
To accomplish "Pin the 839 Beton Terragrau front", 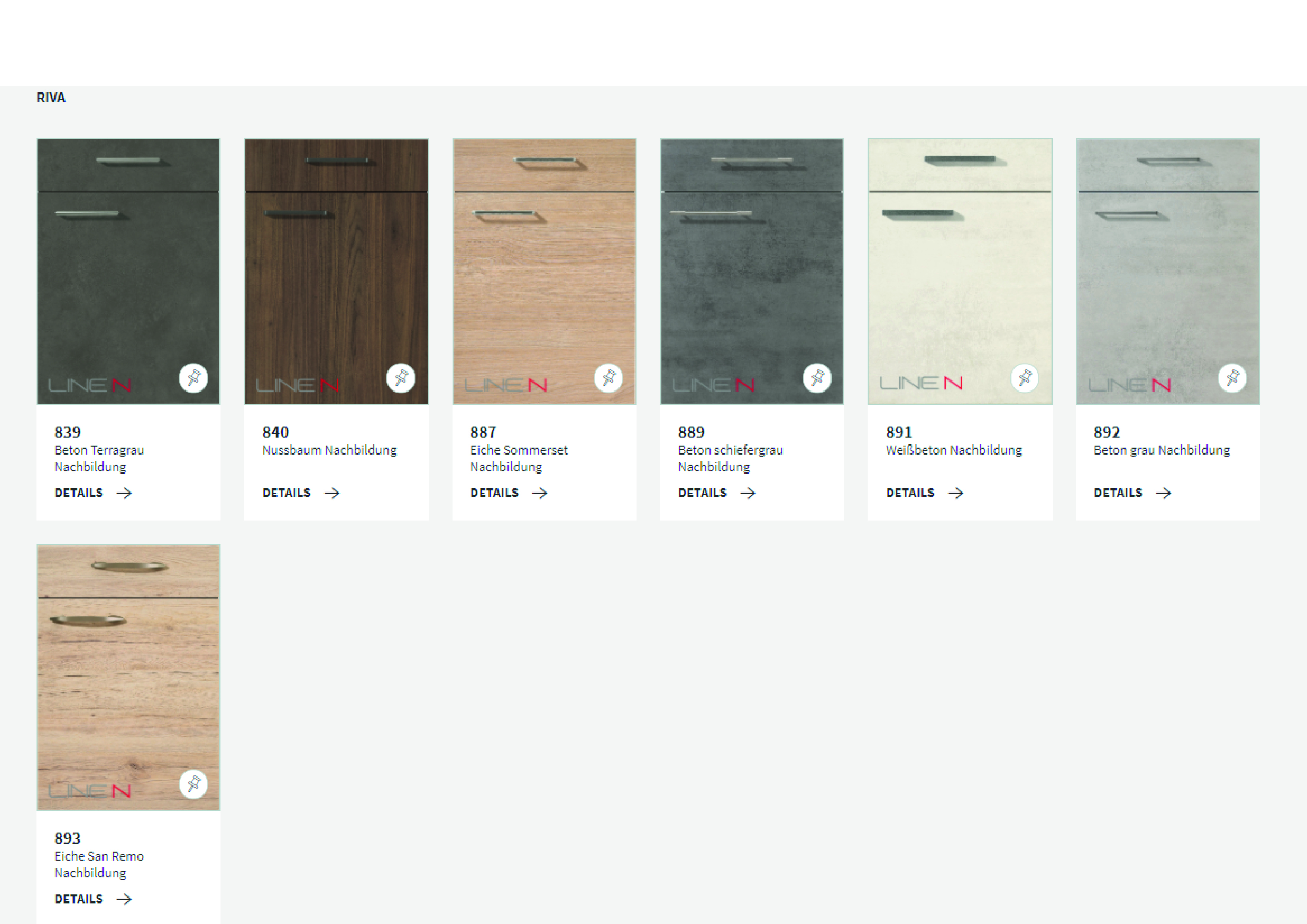I will click(x=193, y=378).
